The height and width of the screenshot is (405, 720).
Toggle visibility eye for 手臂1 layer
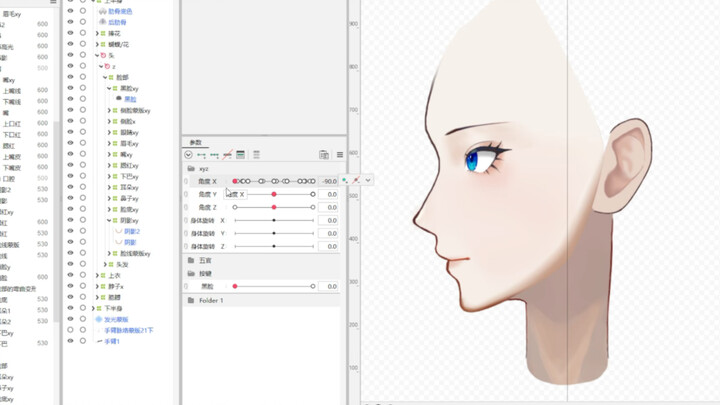[70, 341]
